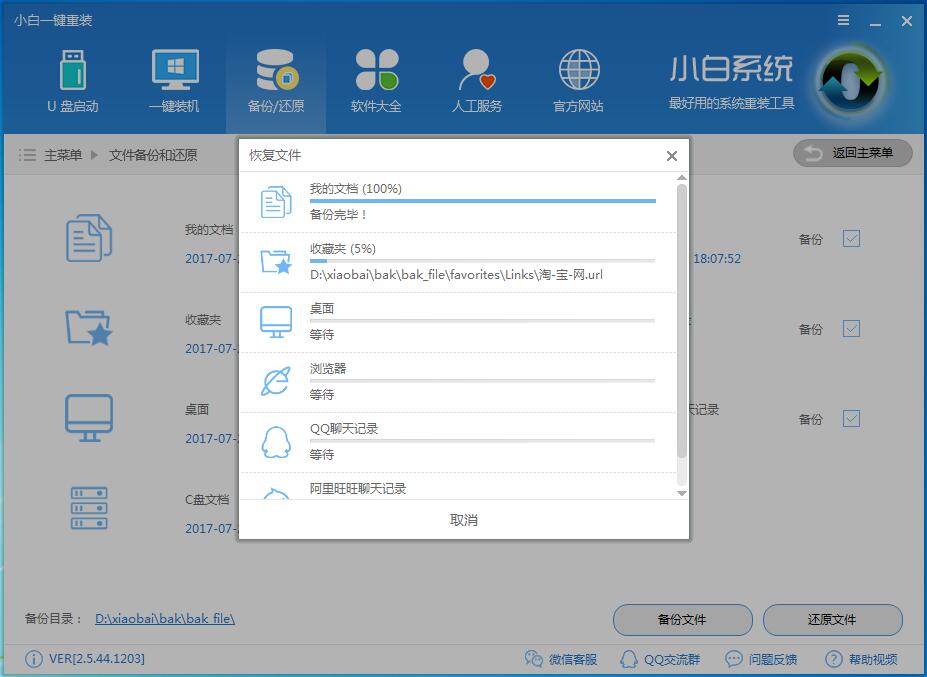Image resolution: width=927 pixels, height=677 pixels.
Task: Uncheck the 备份 checkbox for 桌面
Action: click(850, 419)
